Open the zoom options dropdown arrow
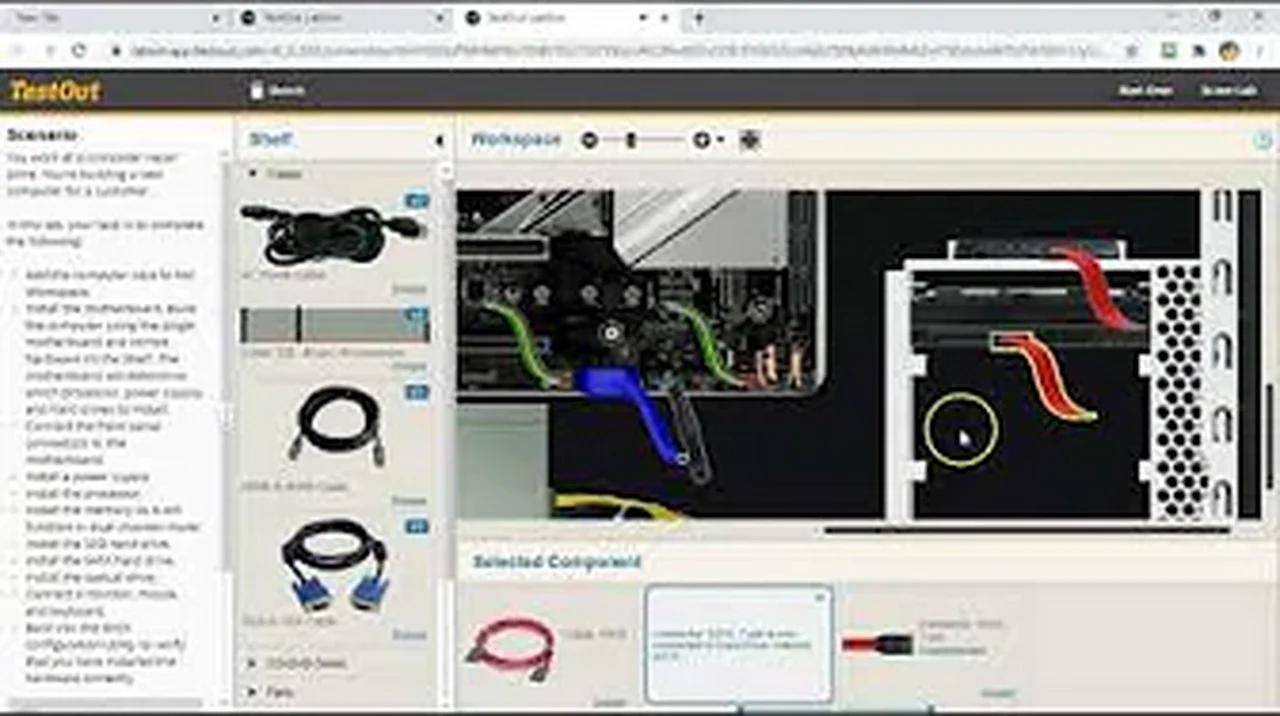The width and height of the screenshot is (1280, 716). click(x=720, y=141)
